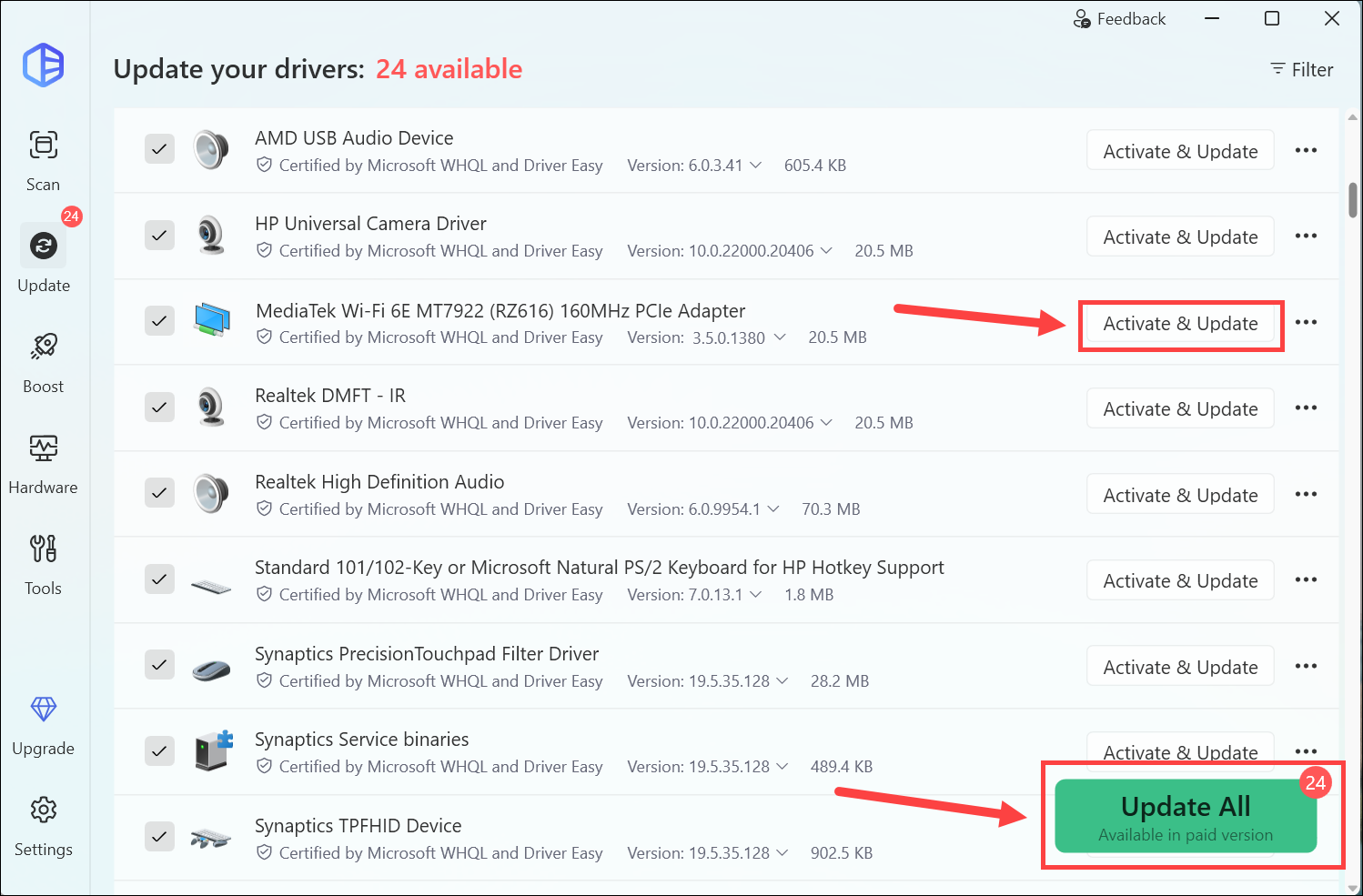This screenshot has width=1363, height=896.
Task: Open more options for Realtek High Definition Audio
Action: pos(1306,494)
